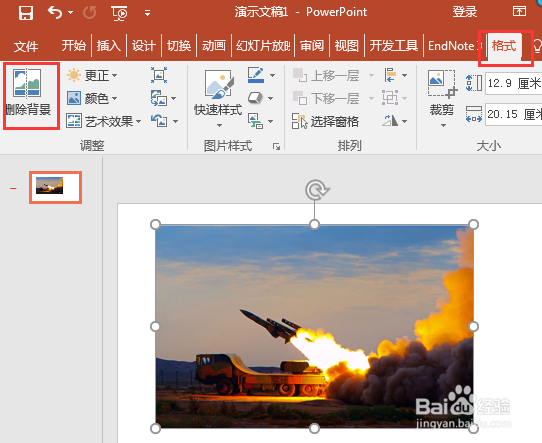The width and height of the screenshot is (542, 443).
Task: Click the bottom-center picture resize handle
Action: coord(314,428)
